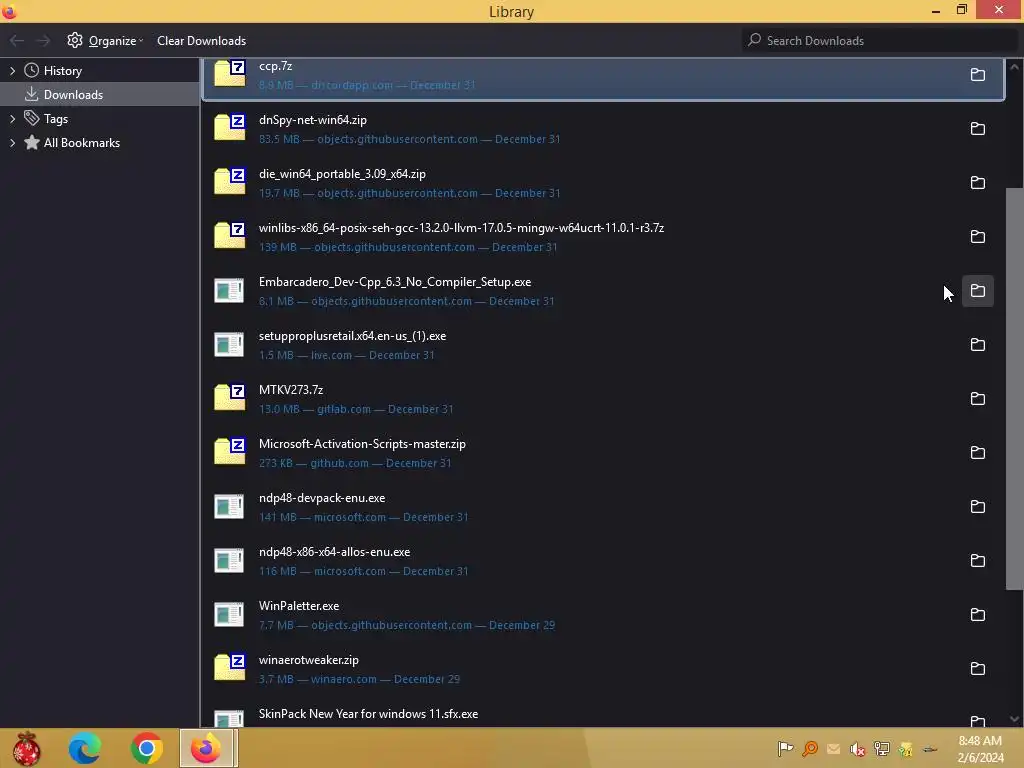Click the muted volume tray icon

pyautogui.click(x=857, y=749)
